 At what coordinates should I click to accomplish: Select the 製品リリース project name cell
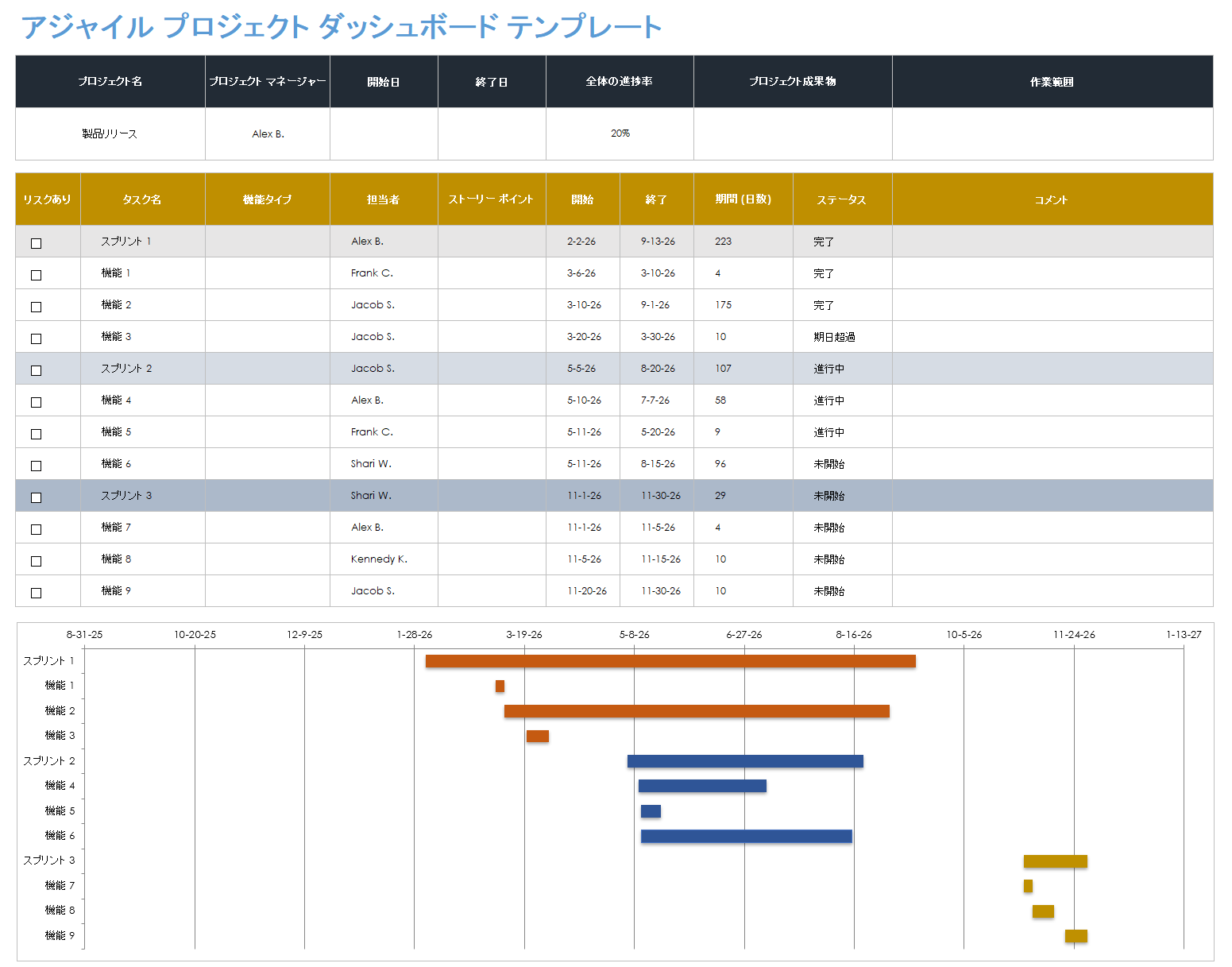tap(110, 133)
